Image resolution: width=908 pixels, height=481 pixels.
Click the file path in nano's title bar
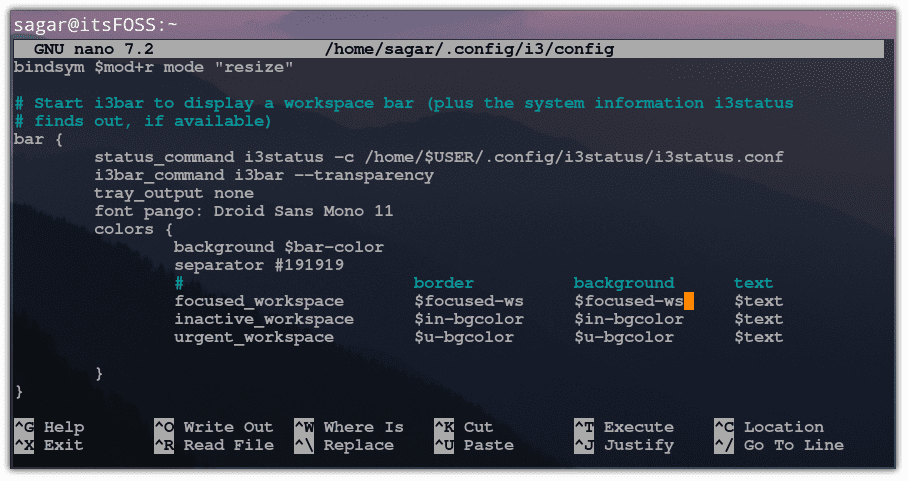click(x=469, y=49)
